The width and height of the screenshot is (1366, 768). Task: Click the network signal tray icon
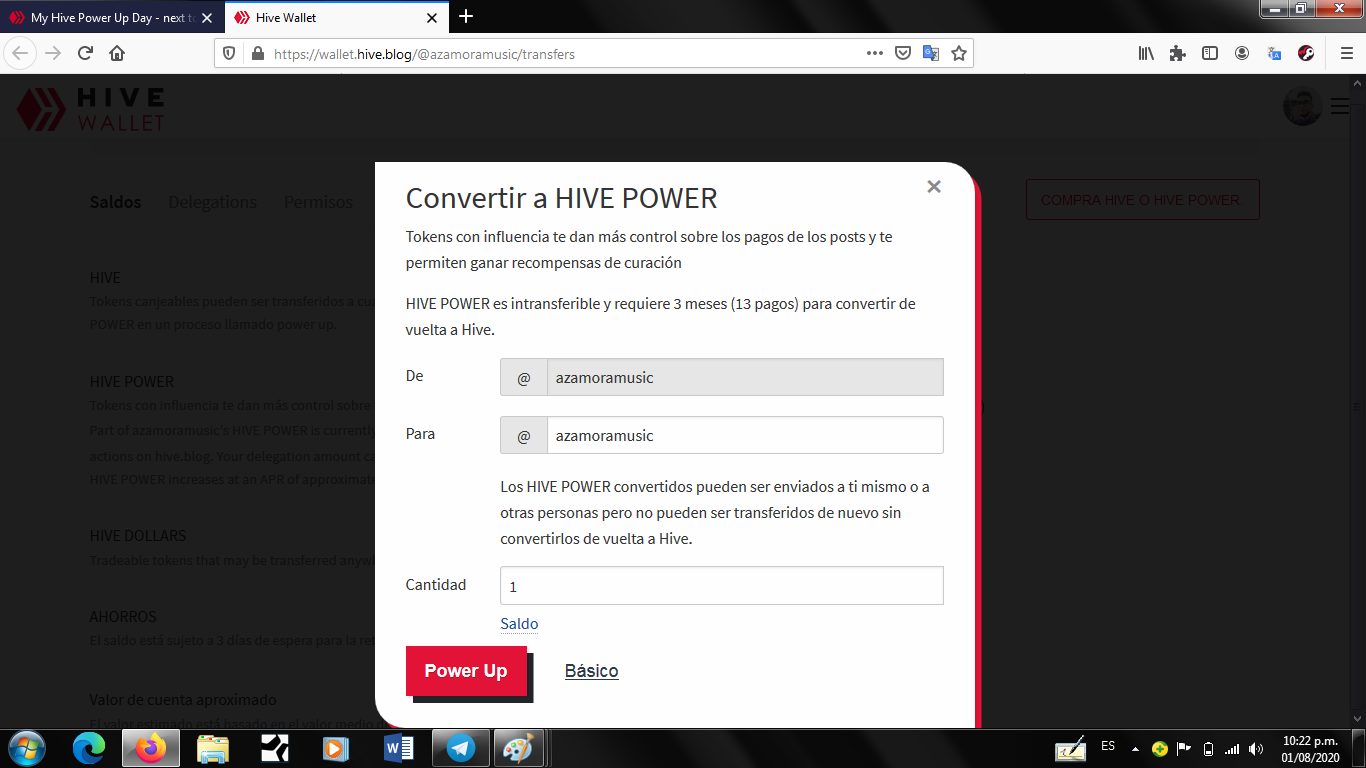click(x=1232, y=748)
